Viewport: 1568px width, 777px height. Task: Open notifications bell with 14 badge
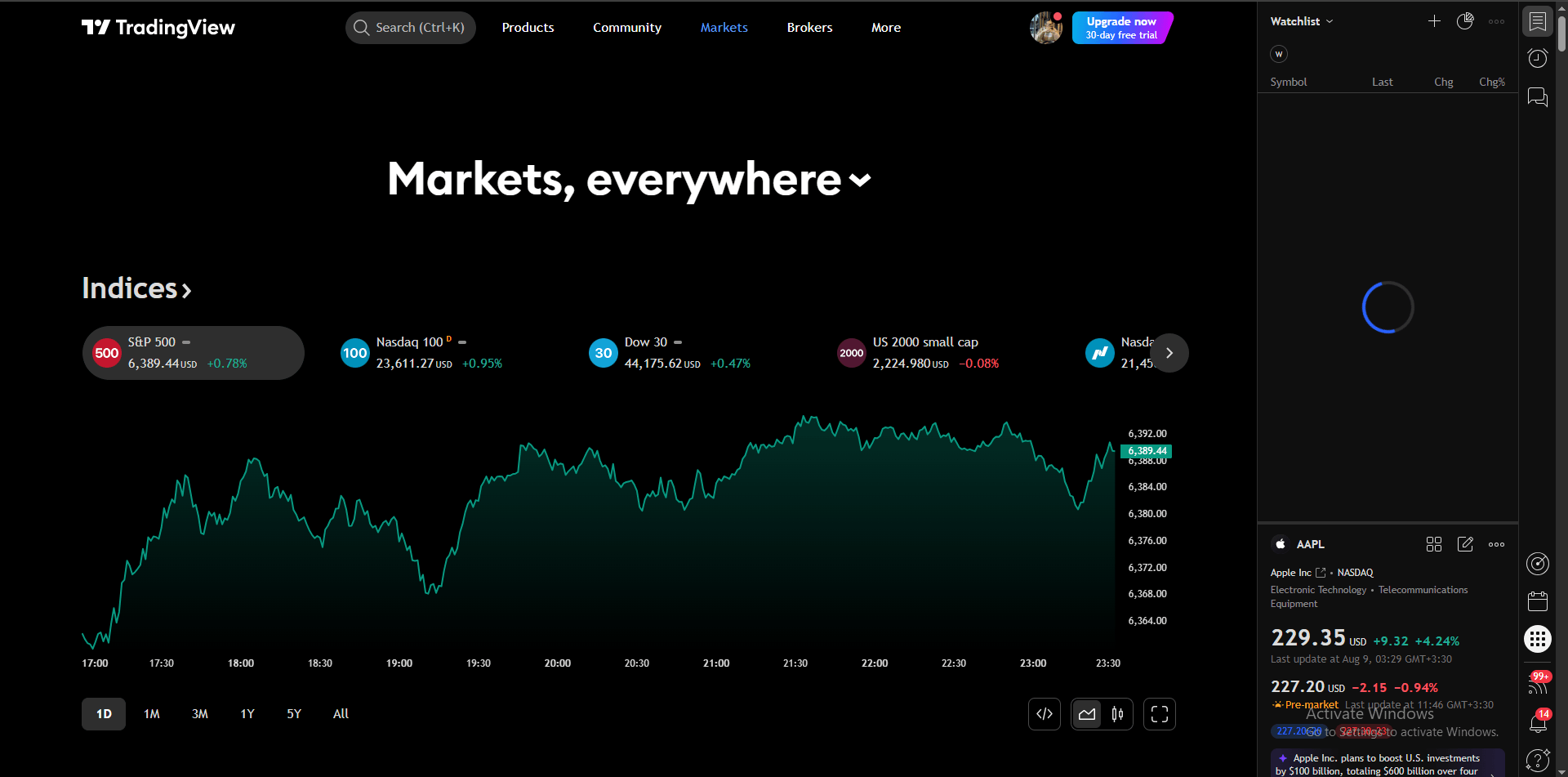coord(1538,722)
